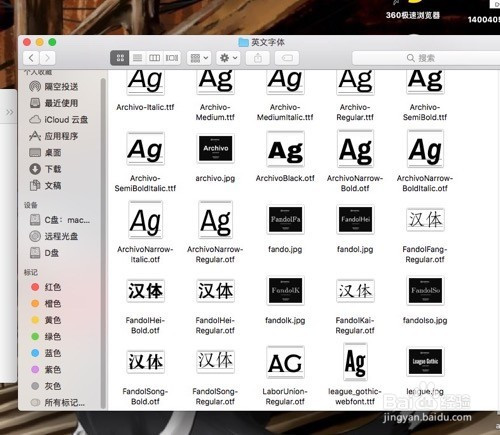Viewport: 500px width, 435px height.
Task: Select ArchivoNarrow-Bold.otf file icon
Action: click(355, 149)
